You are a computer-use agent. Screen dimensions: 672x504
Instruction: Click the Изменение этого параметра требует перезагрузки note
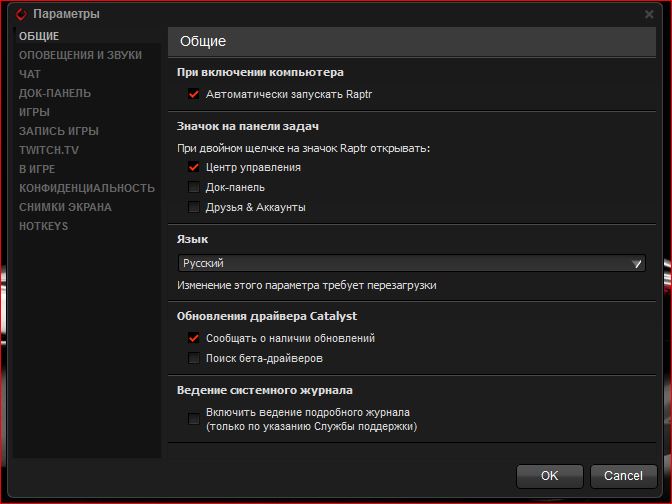[307, 285]
